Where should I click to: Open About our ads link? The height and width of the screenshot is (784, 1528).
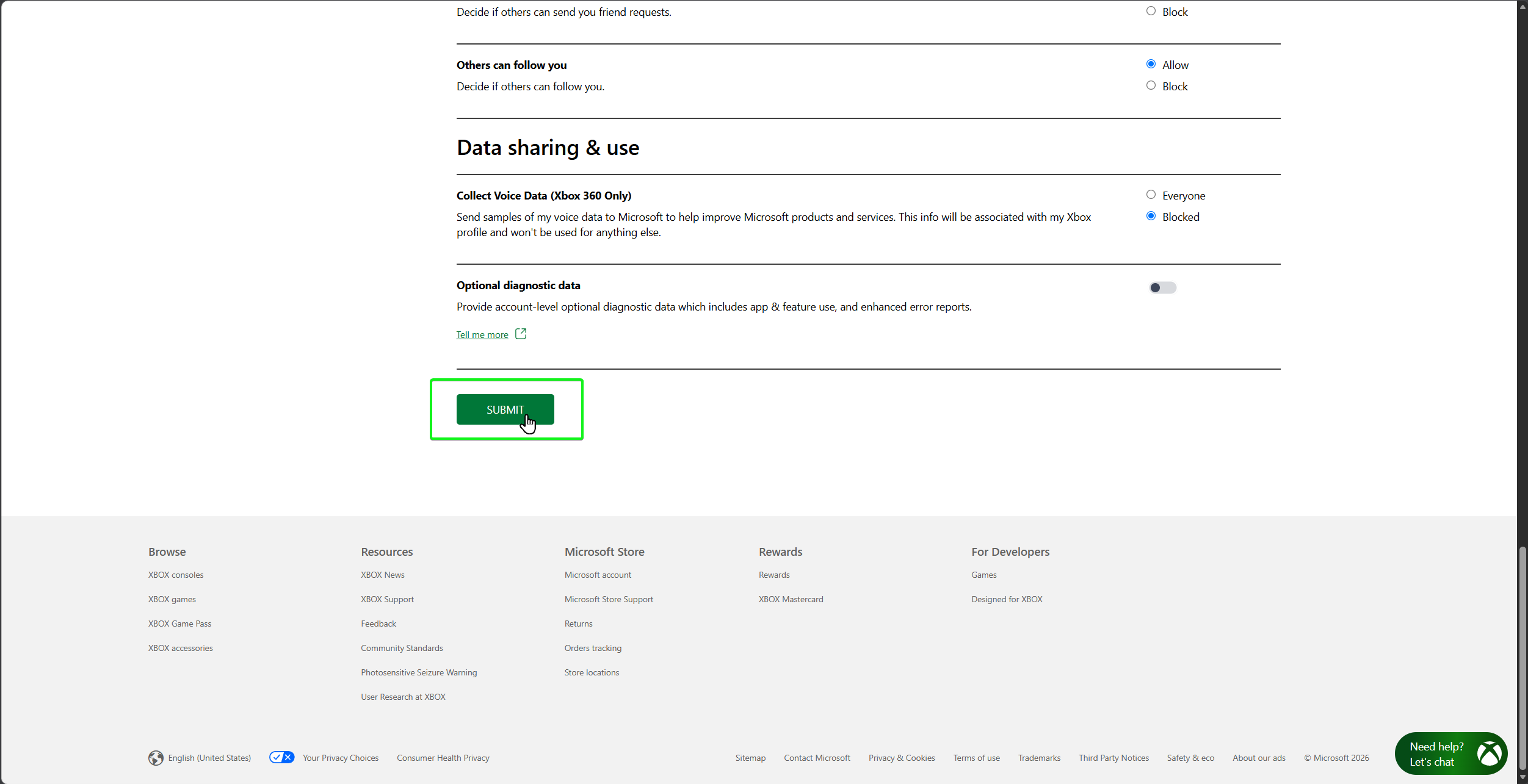coord(1259,758)
